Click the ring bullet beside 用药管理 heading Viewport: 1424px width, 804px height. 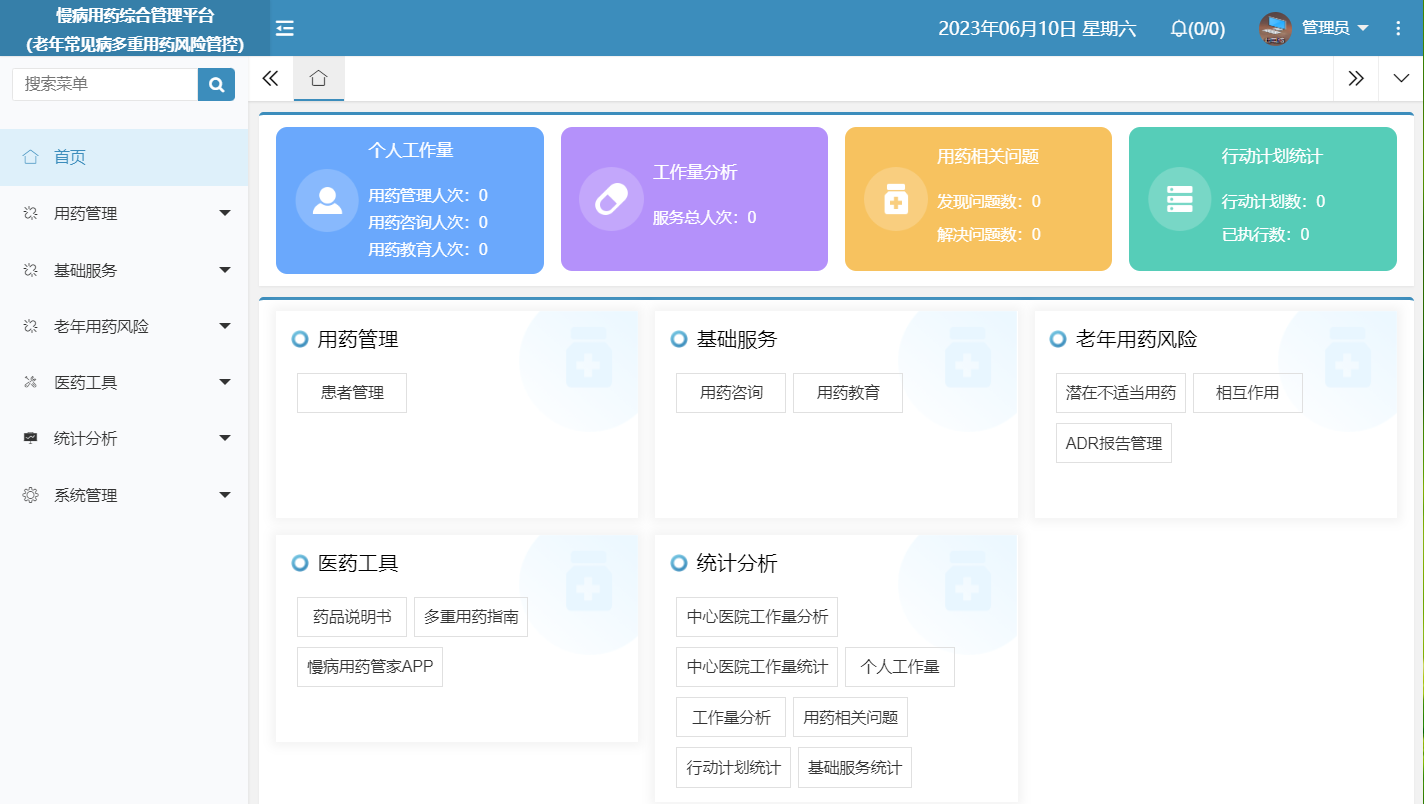click(300, 339)
